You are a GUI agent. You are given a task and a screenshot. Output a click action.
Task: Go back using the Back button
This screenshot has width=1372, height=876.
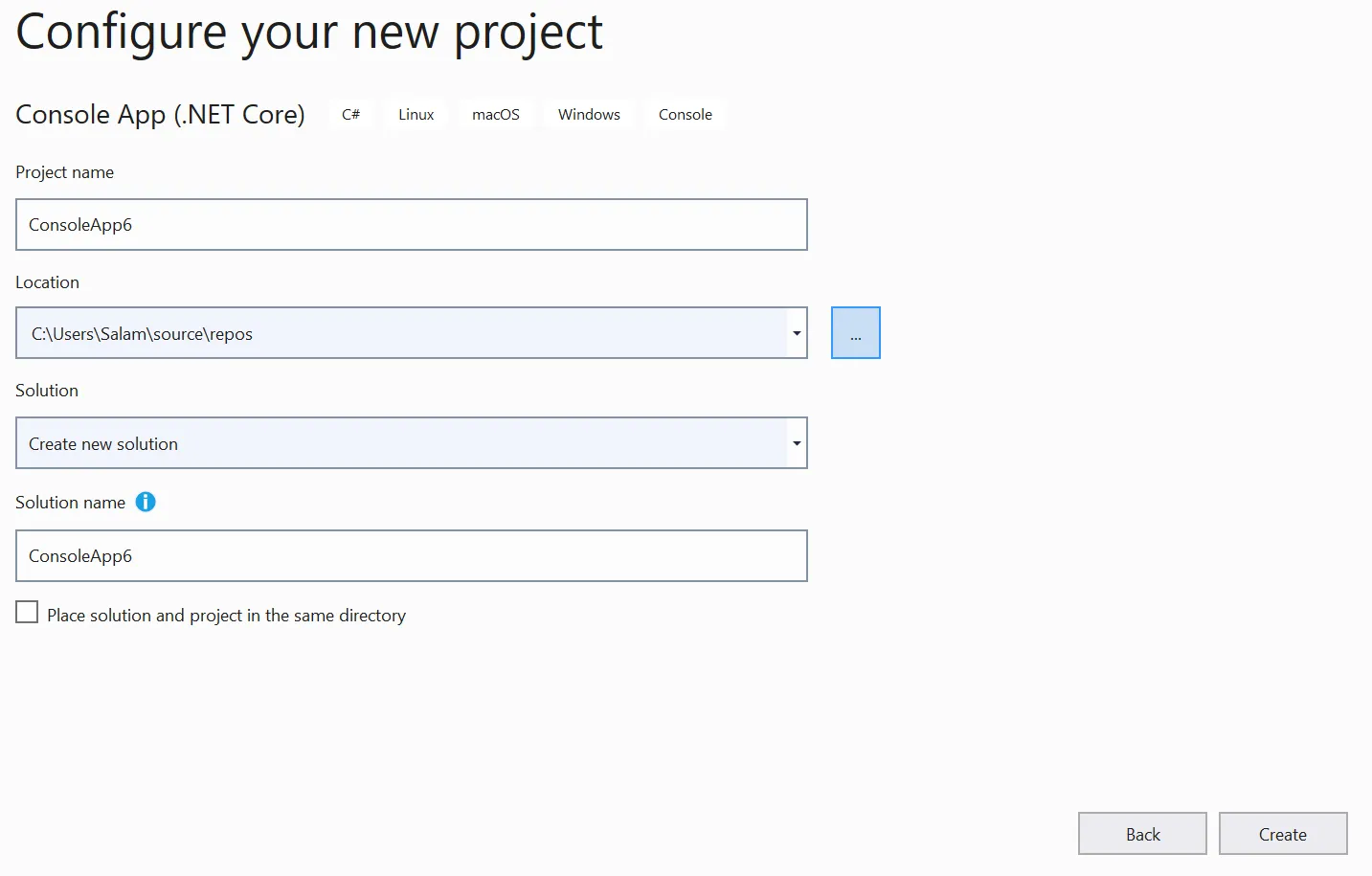[1141, 833]
